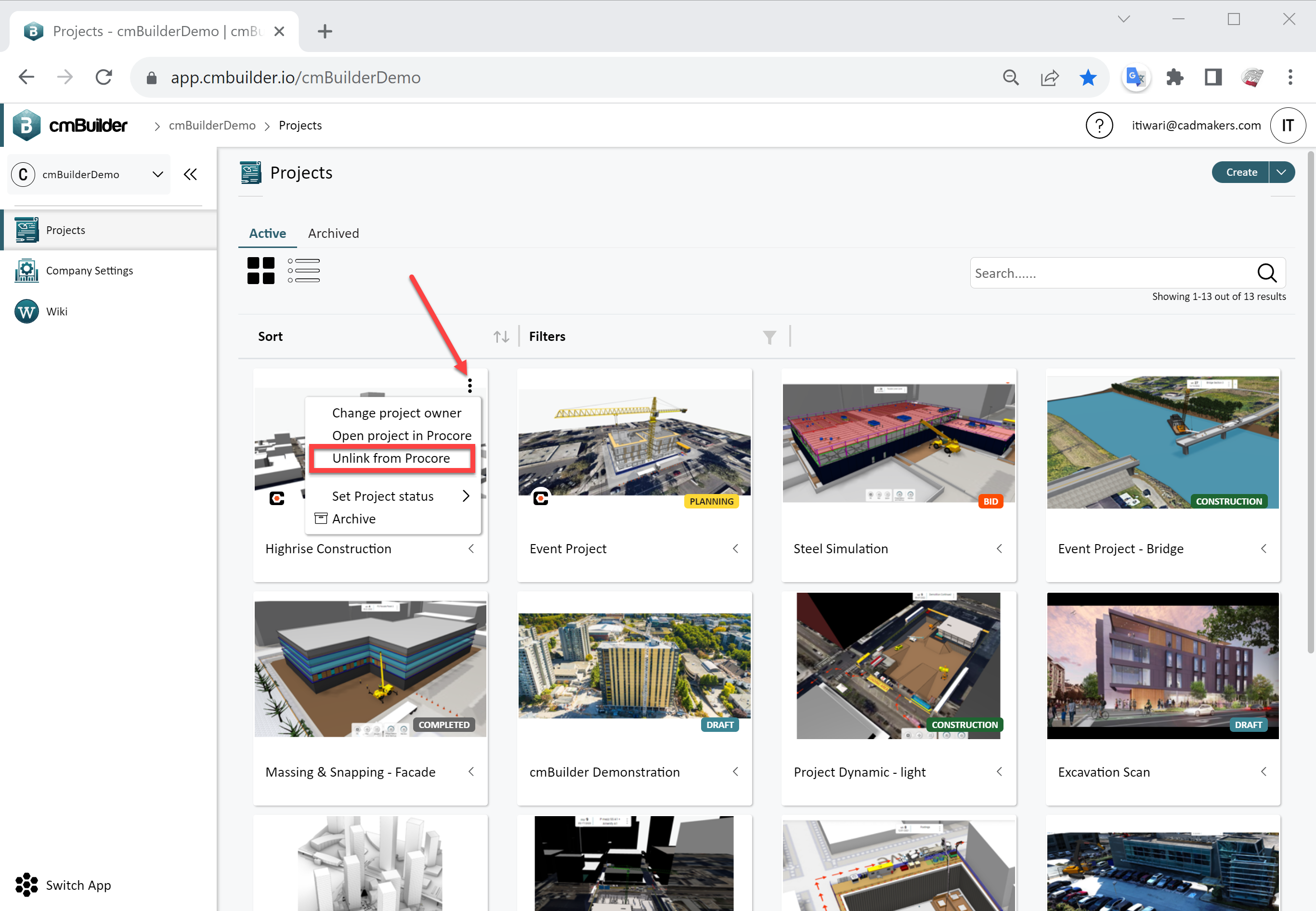
Task: Open the help question mark icon
Action: click(1098, 125)
